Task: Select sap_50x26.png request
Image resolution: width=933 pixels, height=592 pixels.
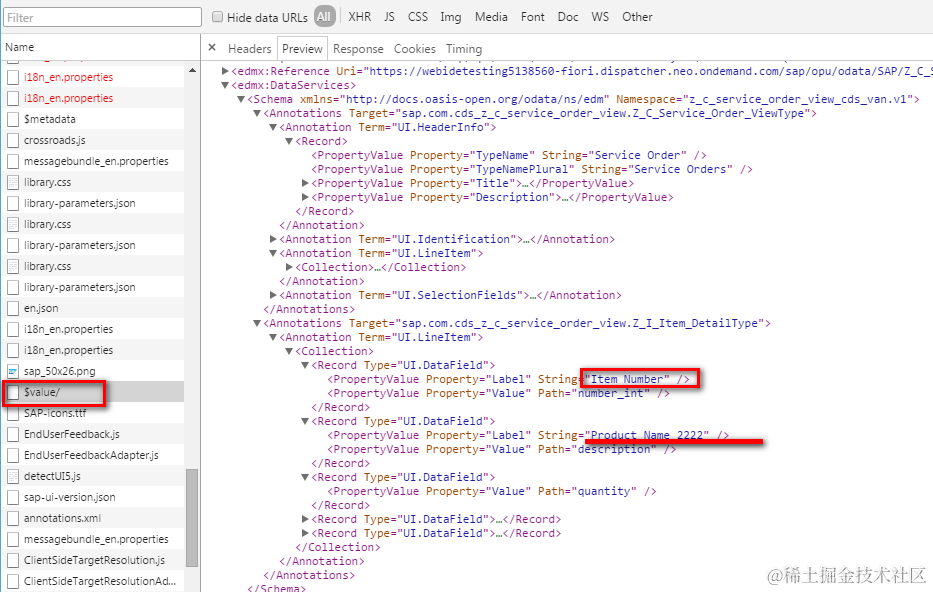Action: [x=92, y=371]
